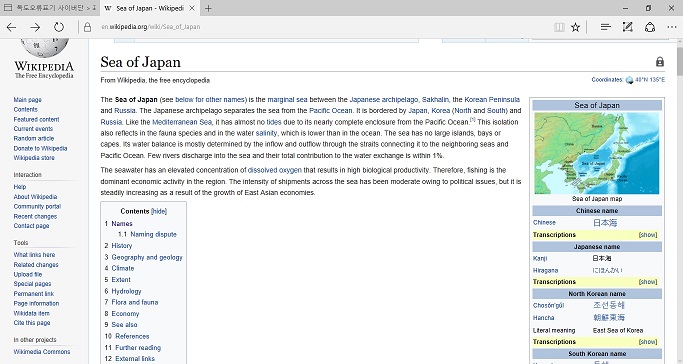Viewport: 683px width, 364px height.
Task: Open Special pages link
Action: click(32, 284)
